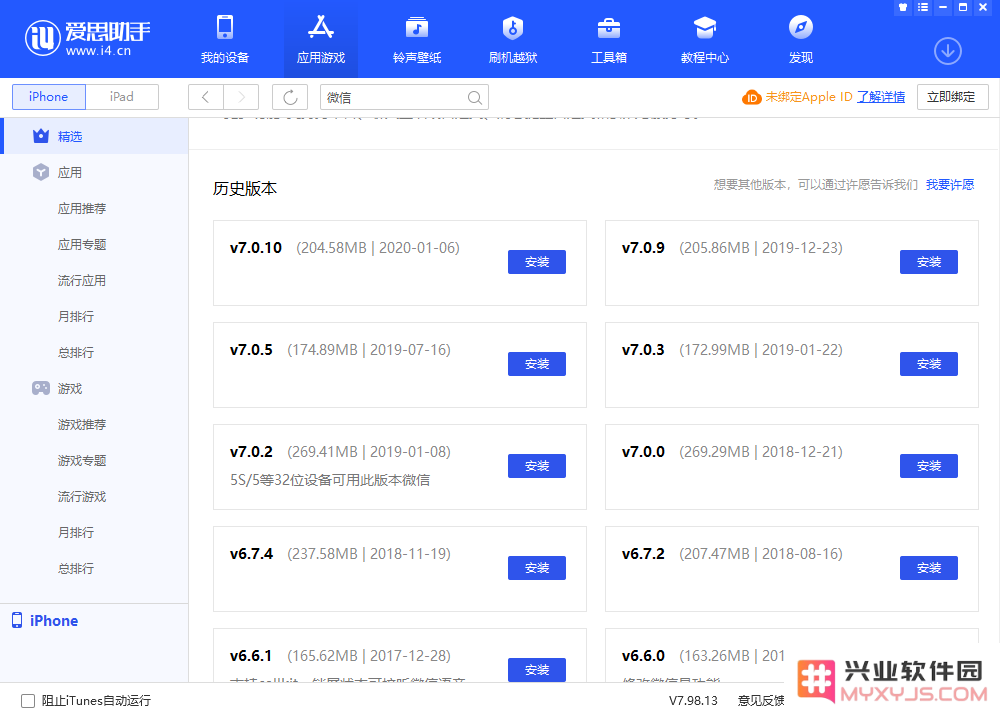1000x718 pixels.
Task: Click the 意见反馈 feedback link
Action: [x=761, y=701]
